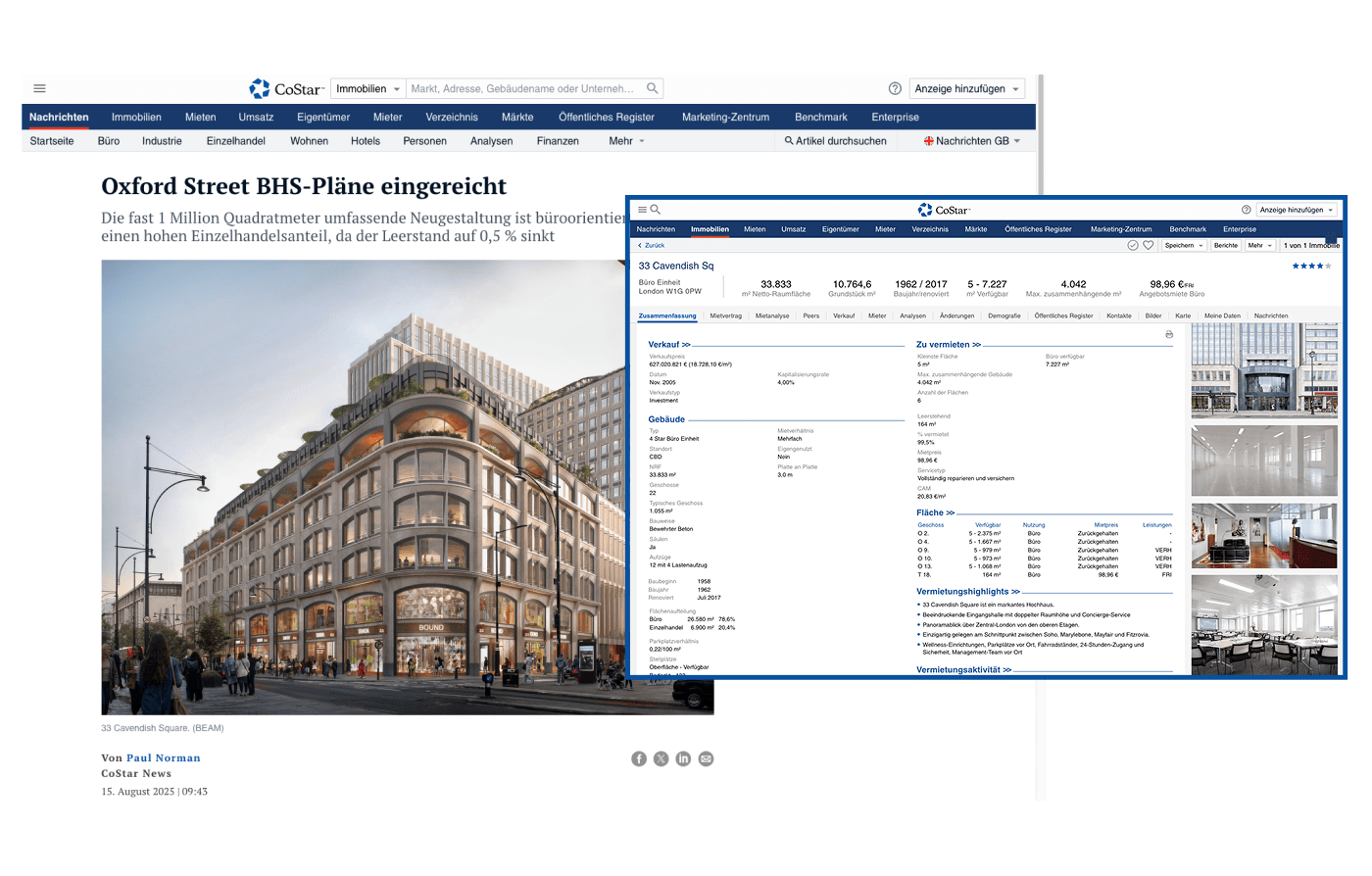Open the hamburger menu in the news window

(39, 88)
